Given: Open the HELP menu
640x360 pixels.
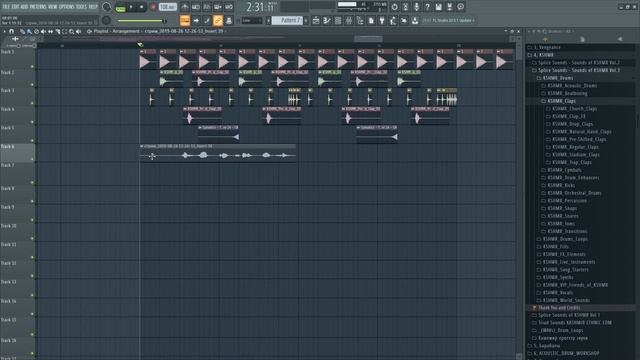Looking at the screenshot, I should [x=93, y=7].
